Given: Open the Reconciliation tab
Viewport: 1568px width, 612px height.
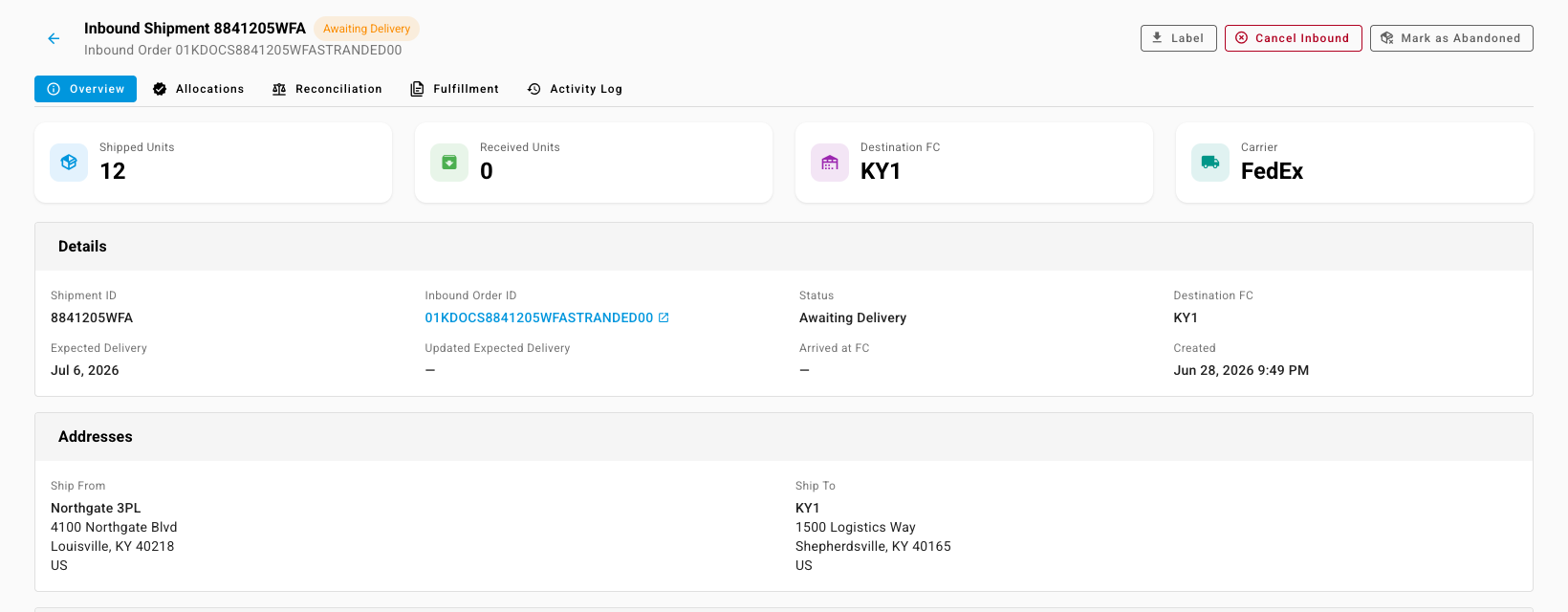Looking at the screenshot, I should (x=327, y=89).
